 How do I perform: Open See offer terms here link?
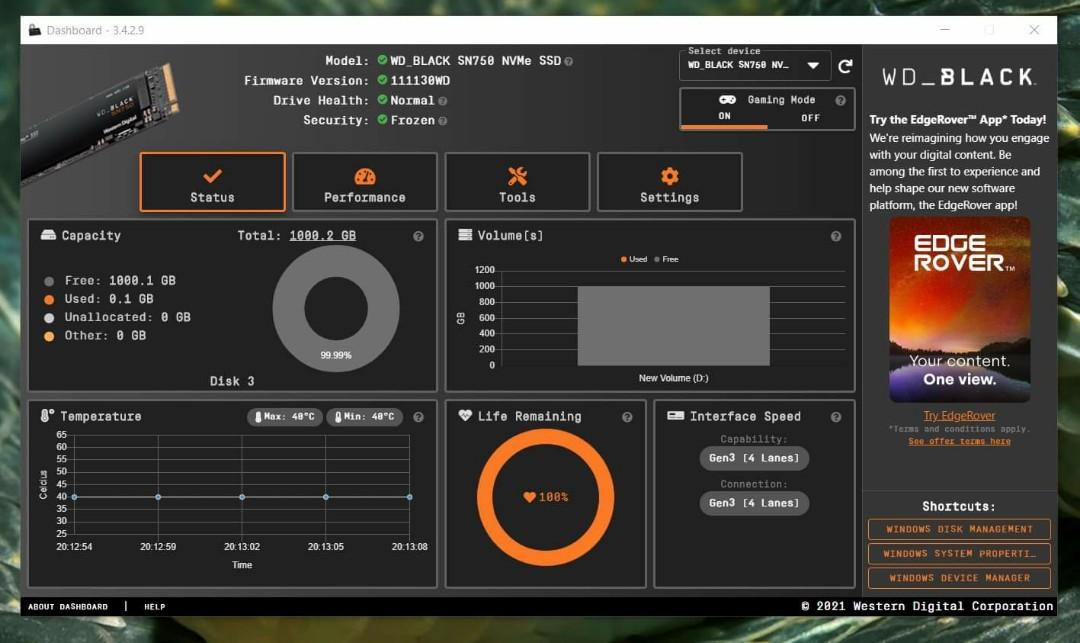pos(959,441)
